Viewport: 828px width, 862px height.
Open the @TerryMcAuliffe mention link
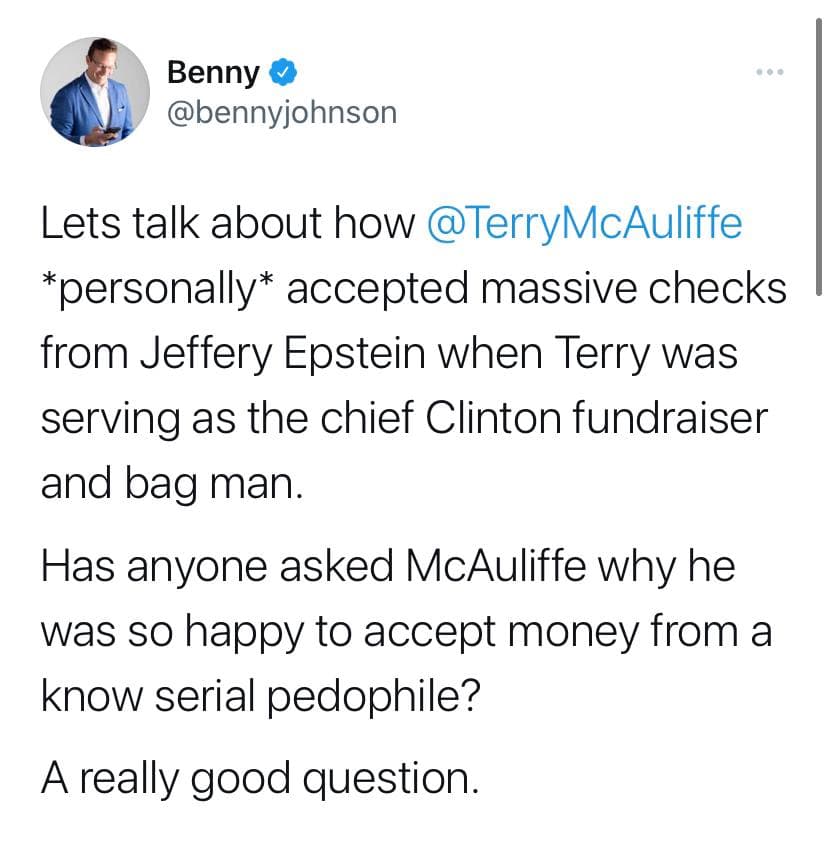[585, 224]
